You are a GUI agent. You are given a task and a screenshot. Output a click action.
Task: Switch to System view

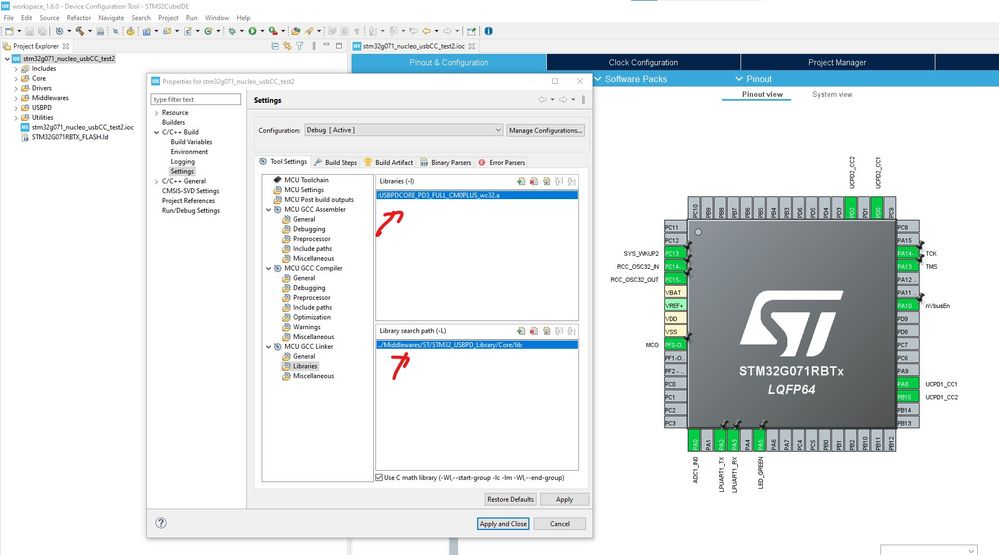pos(832,94)
